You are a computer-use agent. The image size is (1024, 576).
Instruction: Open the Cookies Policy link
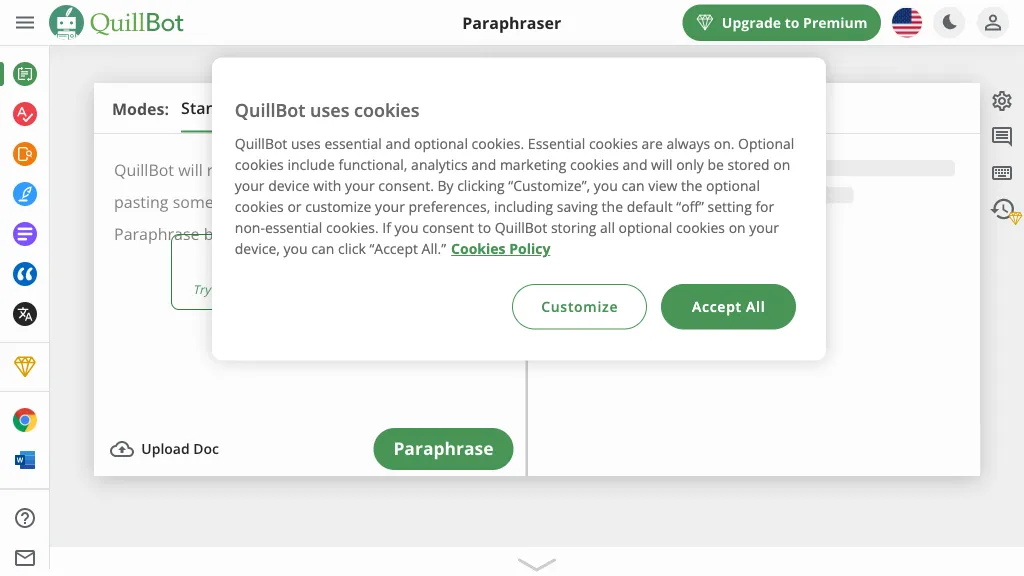point(500,249)
